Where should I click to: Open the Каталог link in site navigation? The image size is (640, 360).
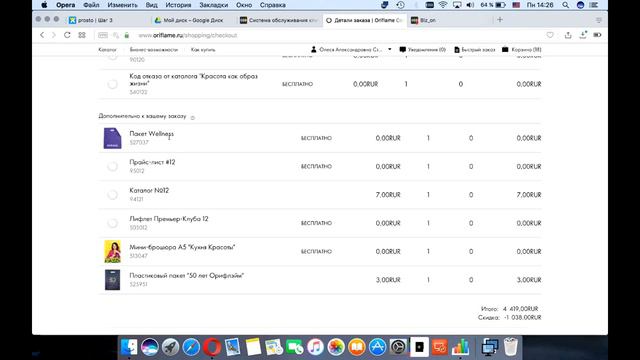(107, 49)
